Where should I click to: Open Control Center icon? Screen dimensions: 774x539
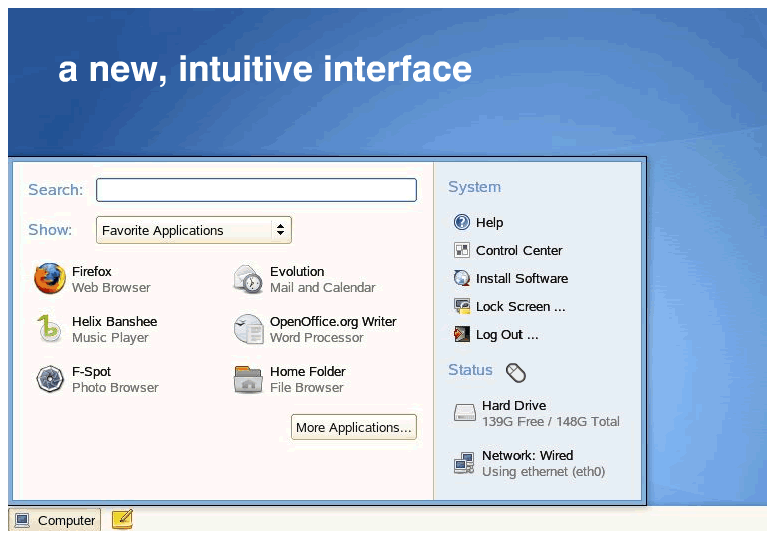point(461,251)
